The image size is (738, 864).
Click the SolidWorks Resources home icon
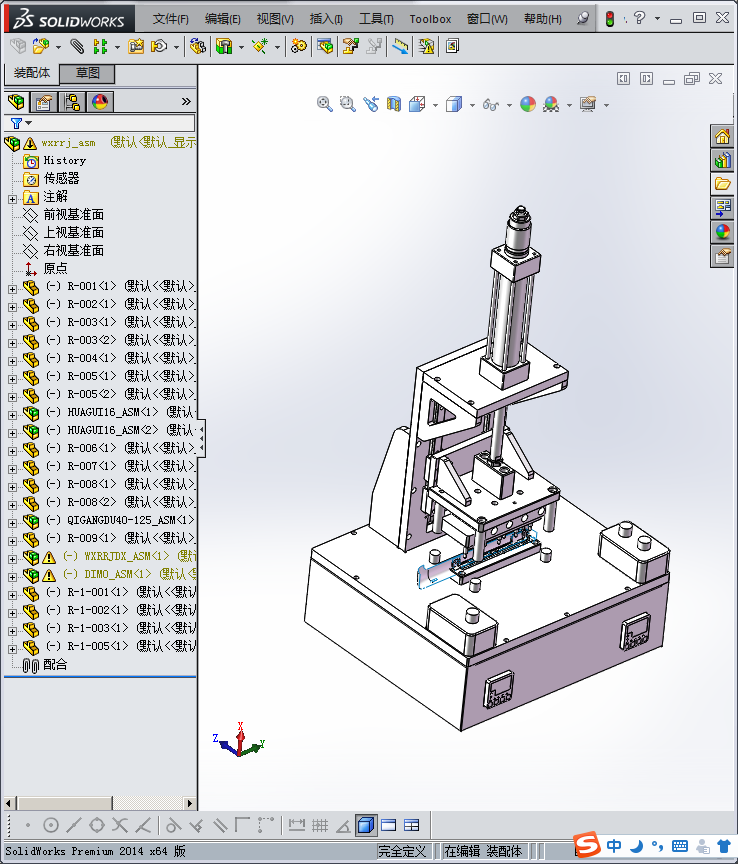(x=722, y=136)
